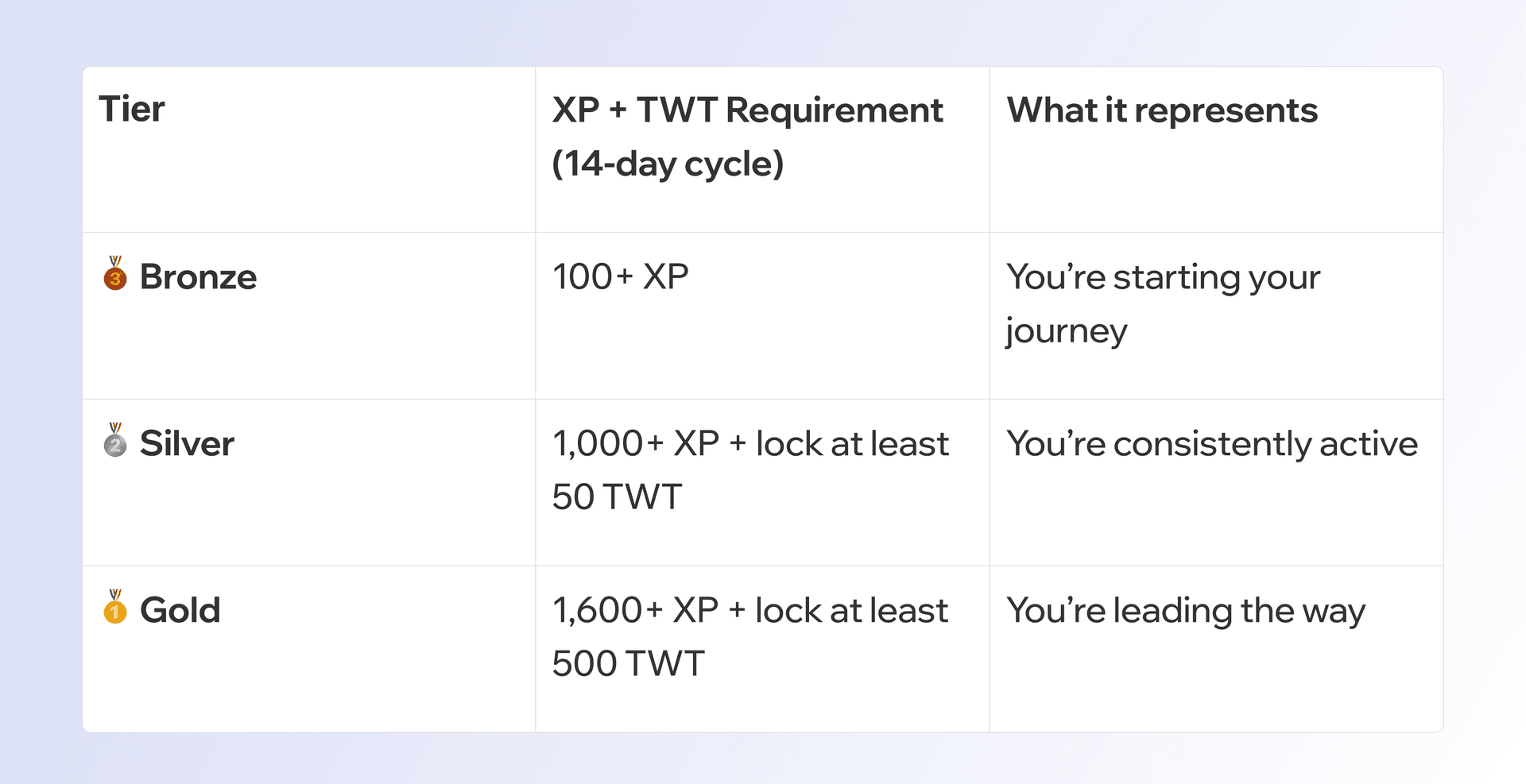
Task: Click the Bronze medal icon
Action: 115,274
